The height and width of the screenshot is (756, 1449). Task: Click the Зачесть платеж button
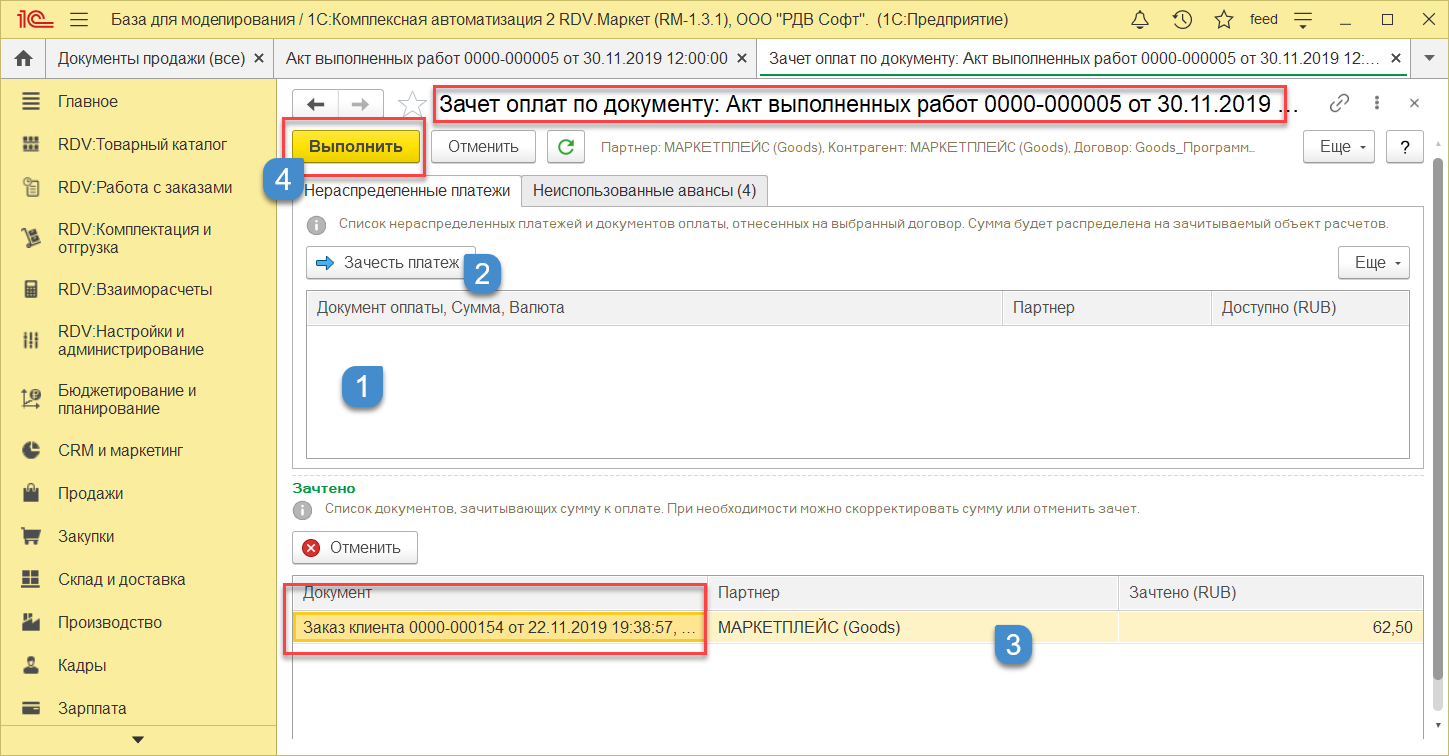click(x=391, y=263)
